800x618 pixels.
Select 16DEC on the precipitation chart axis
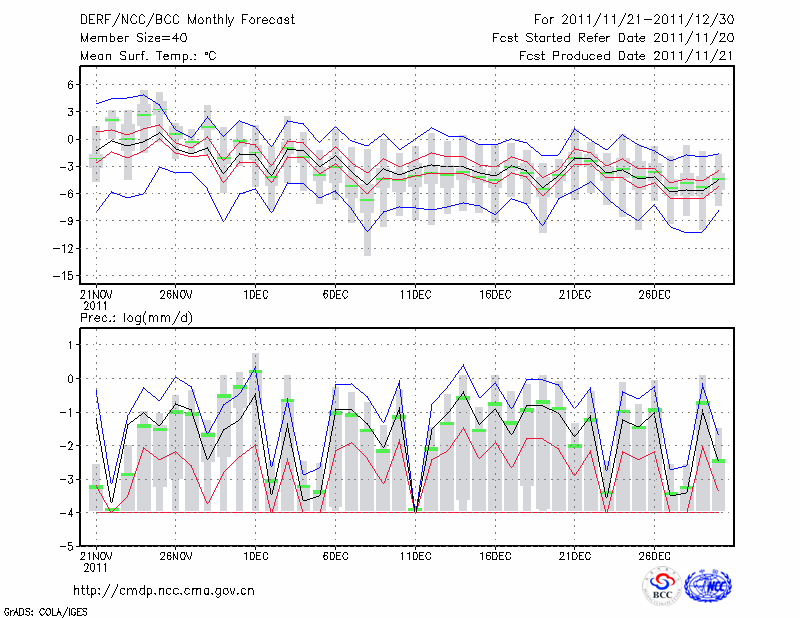pyautogui.click(x=494, y=555)
